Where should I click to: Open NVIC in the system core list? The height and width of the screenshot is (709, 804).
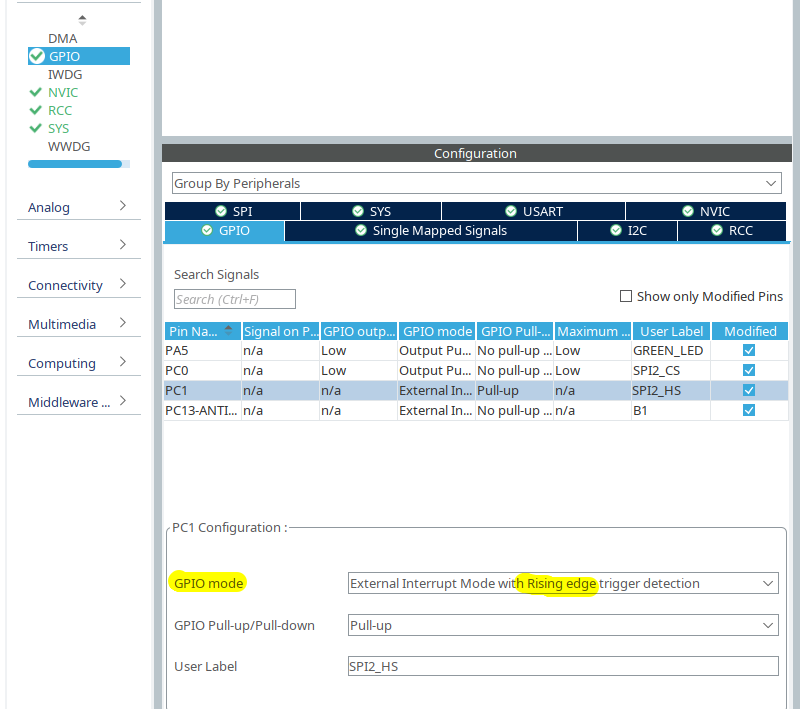[63, 92]
